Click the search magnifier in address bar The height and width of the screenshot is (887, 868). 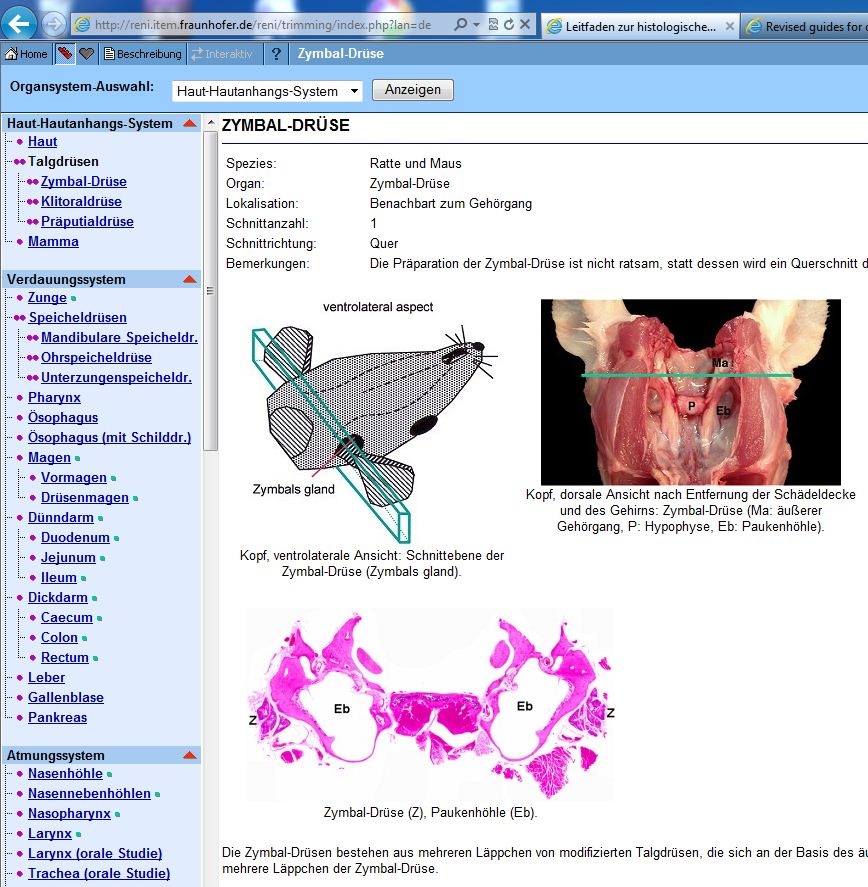[459, 25]
